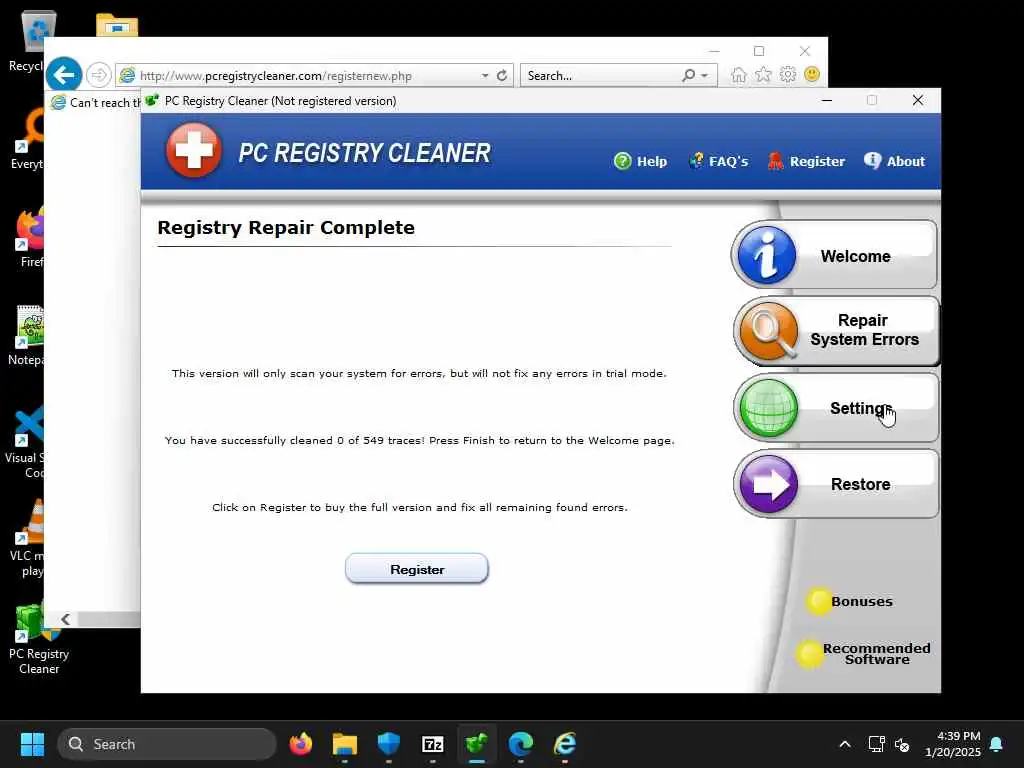Click the yellow Recommended Software bullet
The height and width of the screenshot is (768, 1024).
pos(809,654)
